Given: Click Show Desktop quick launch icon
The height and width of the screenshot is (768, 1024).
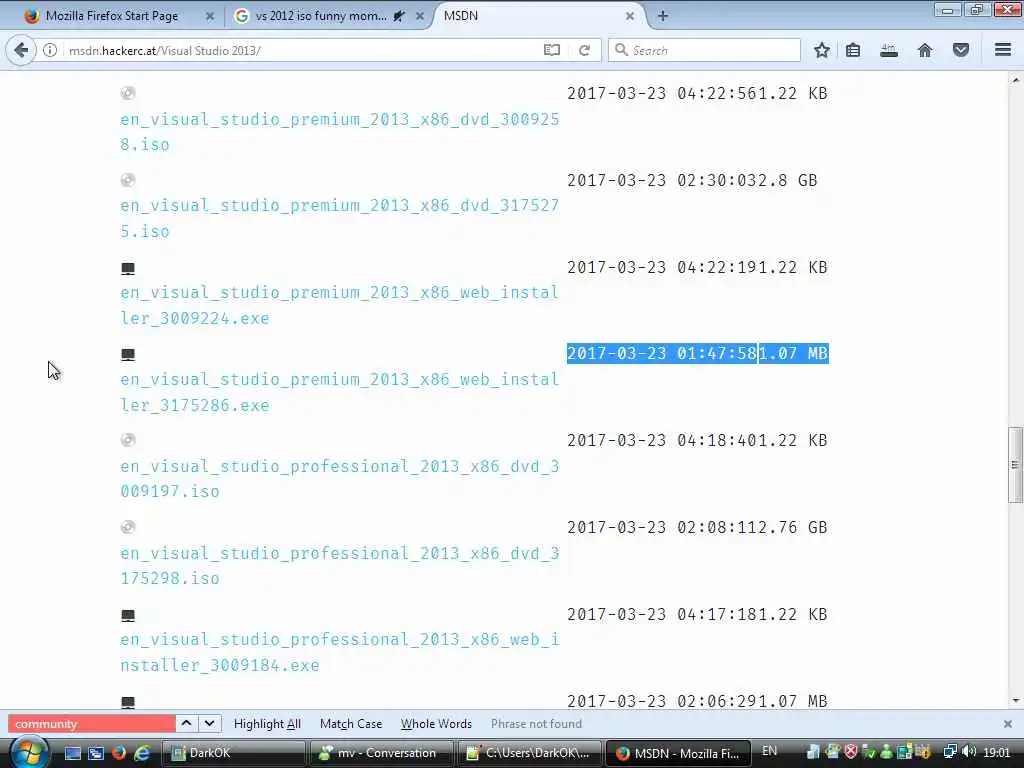Looking at the screenshot, I should (72, 753).
